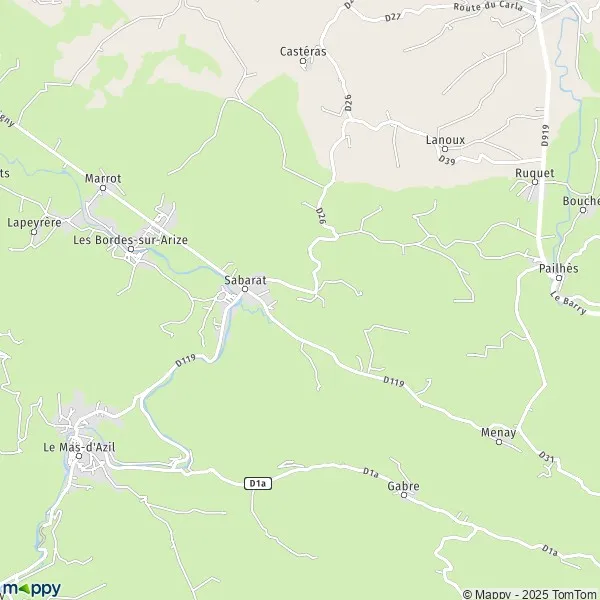Click the Route du Carla label
Screen dimensions: 600x600
pyautogui.click(x=488, y=7)
